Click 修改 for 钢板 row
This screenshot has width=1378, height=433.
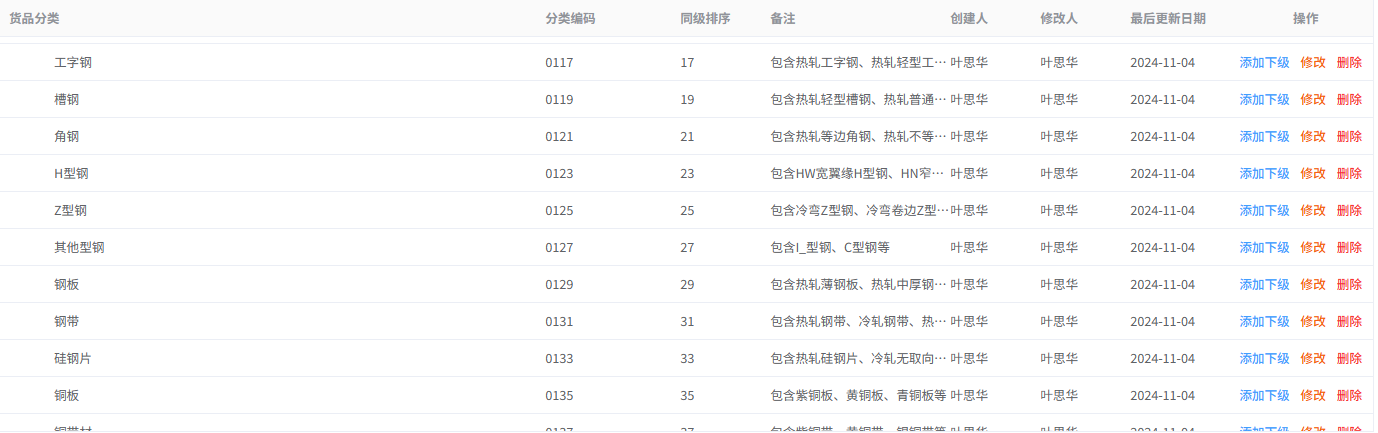click(x=1313, y=284)
